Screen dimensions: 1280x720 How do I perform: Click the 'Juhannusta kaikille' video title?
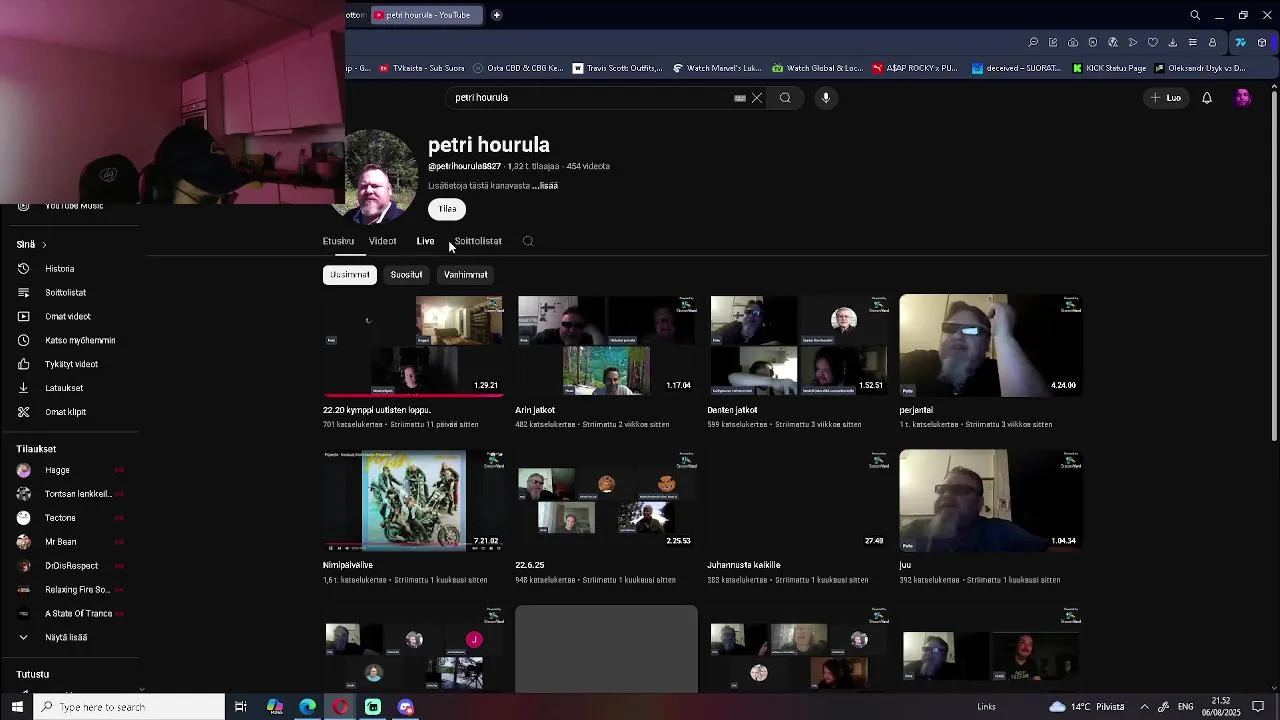[x=743, y=565]
